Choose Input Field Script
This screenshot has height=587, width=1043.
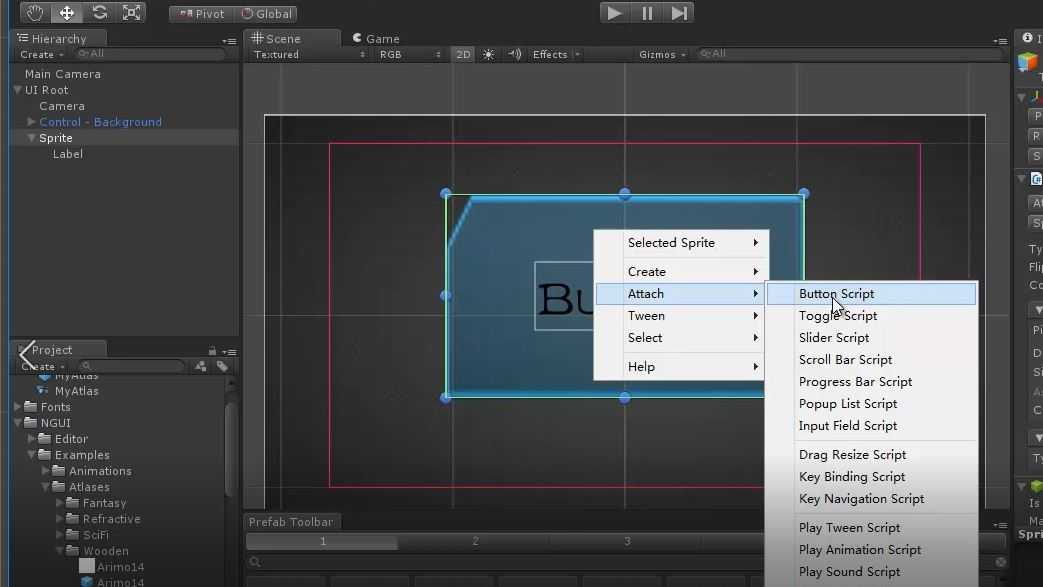(x=871, y=425)
